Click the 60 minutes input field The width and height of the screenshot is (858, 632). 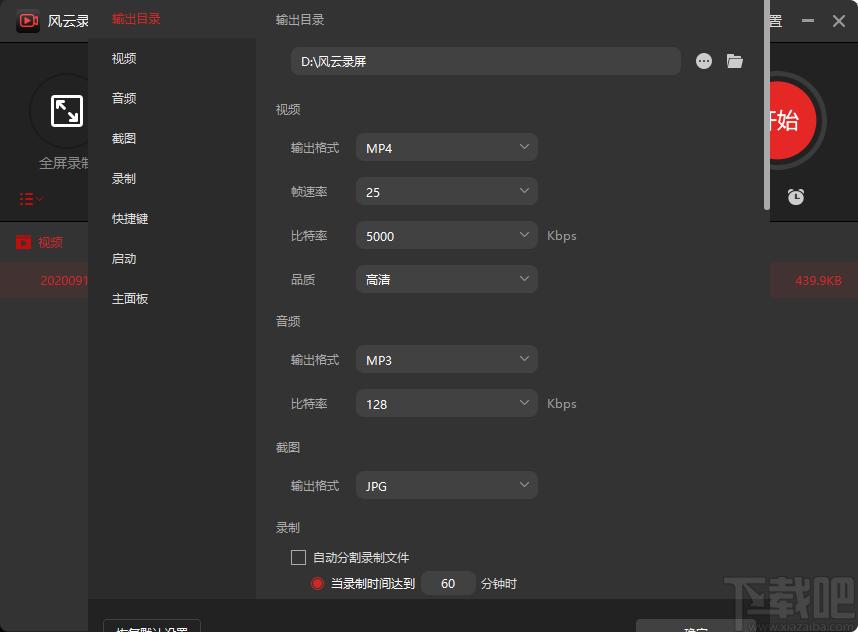[x=449, y=584]
